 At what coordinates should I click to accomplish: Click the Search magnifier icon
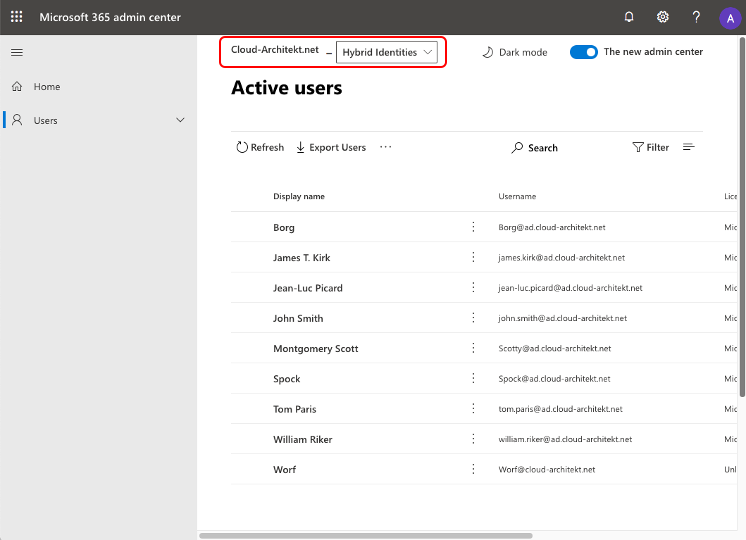[517, 147]
